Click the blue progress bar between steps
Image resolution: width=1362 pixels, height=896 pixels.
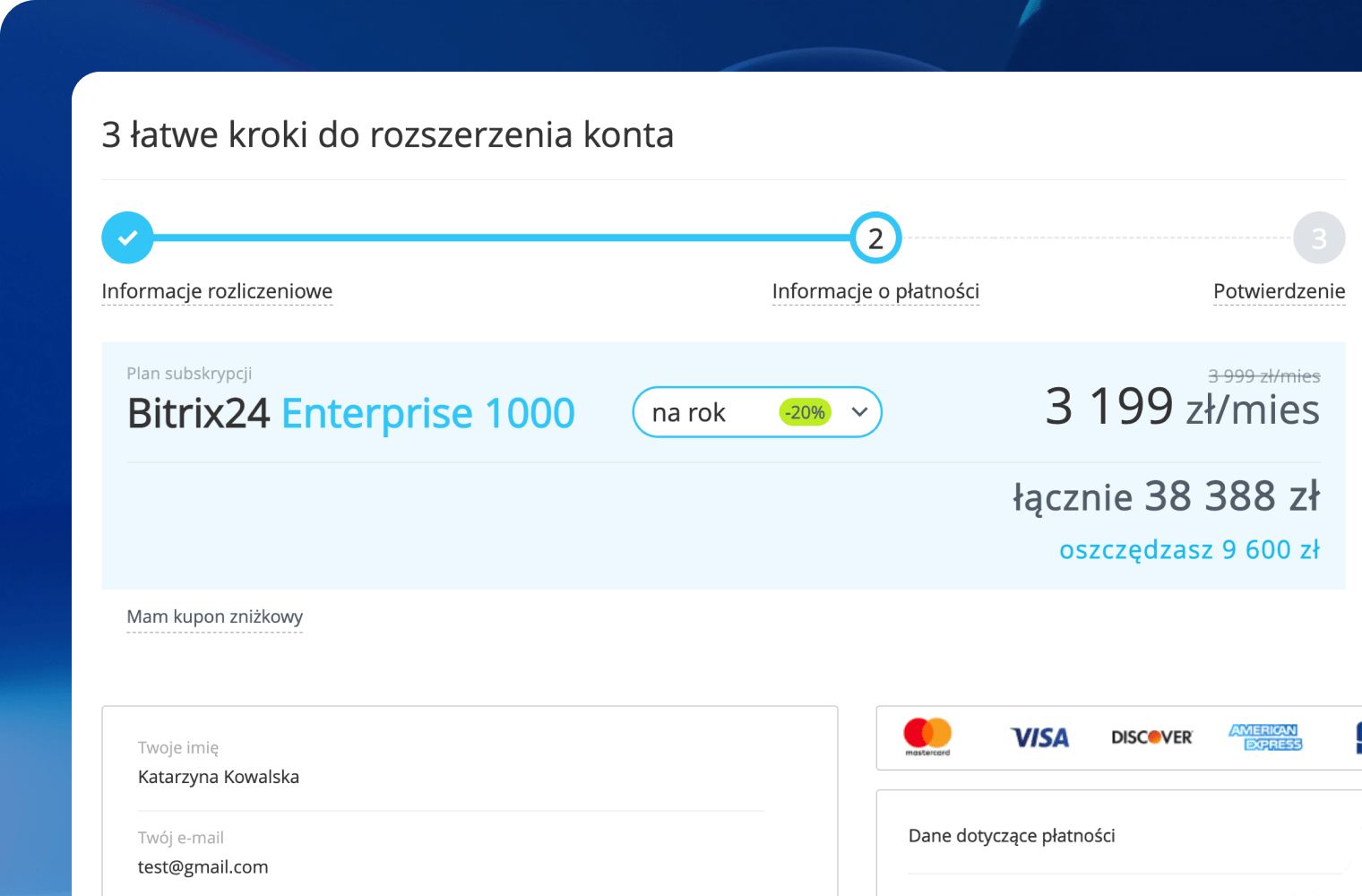coord(502,237)
